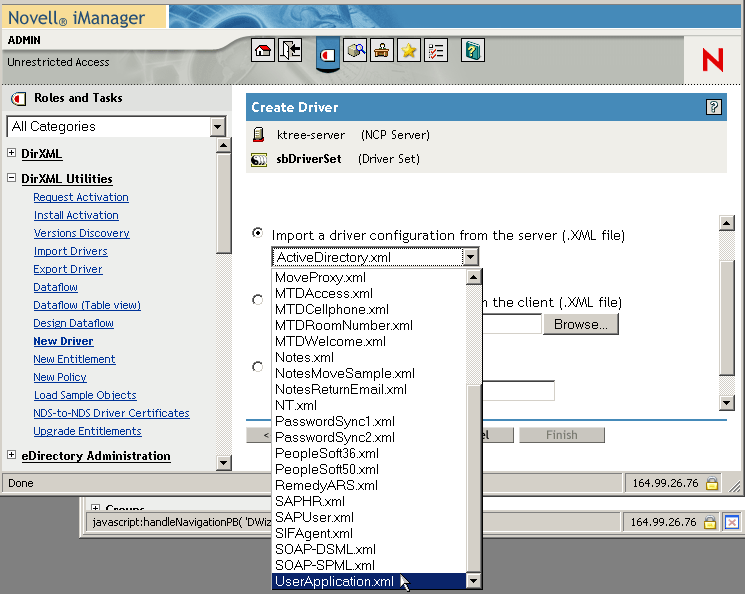
Task: Choose SOAP-DSML.xml from the list
Action: (x=369, y=549)
